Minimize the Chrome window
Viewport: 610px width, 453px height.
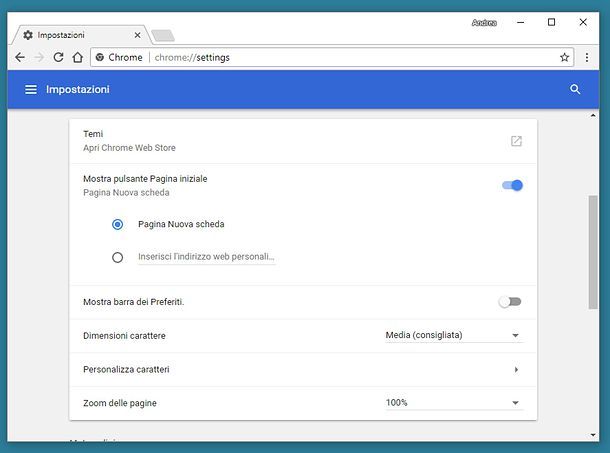pyautogui.click(x=521, y=23)
